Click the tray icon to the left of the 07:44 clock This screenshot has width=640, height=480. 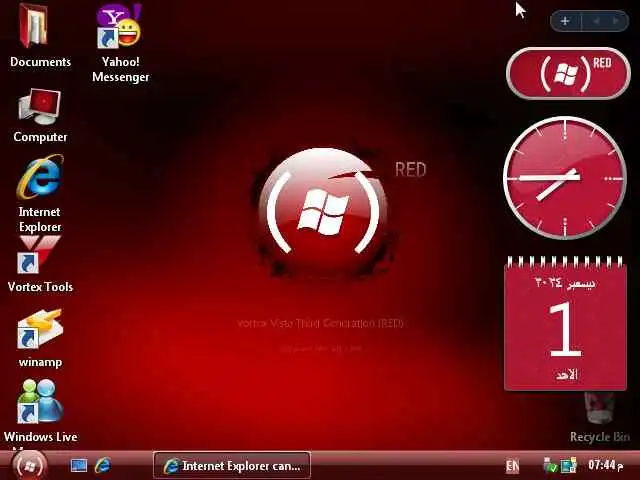point(569,465)
